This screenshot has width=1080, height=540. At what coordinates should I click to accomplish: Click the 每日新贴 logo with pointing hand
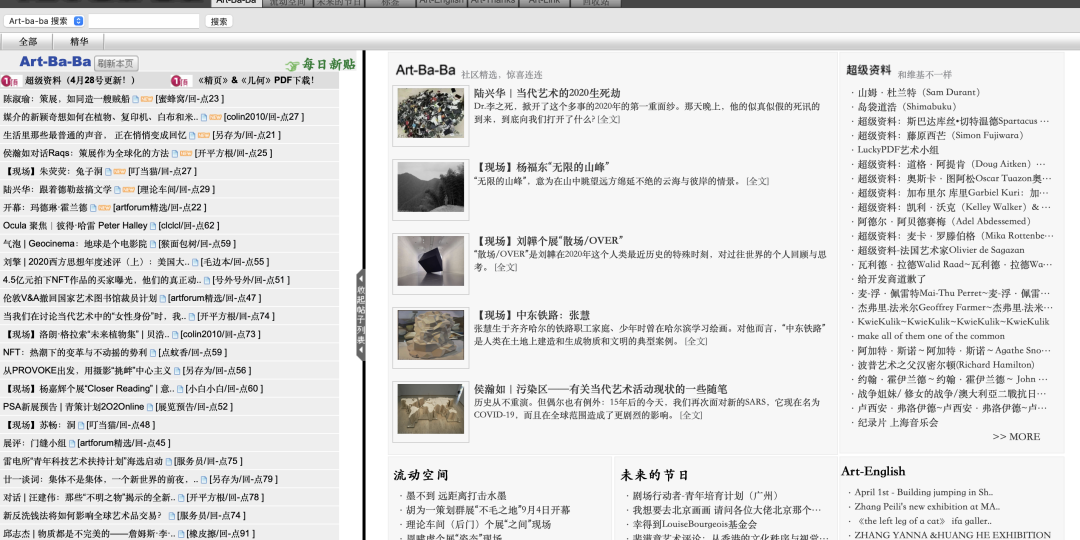(320, 64)
